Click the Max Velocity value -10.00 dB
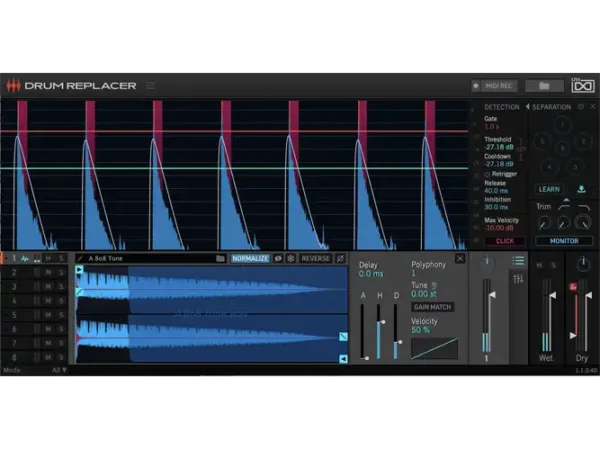The image size is (600, 450). [x=499, y=228]
